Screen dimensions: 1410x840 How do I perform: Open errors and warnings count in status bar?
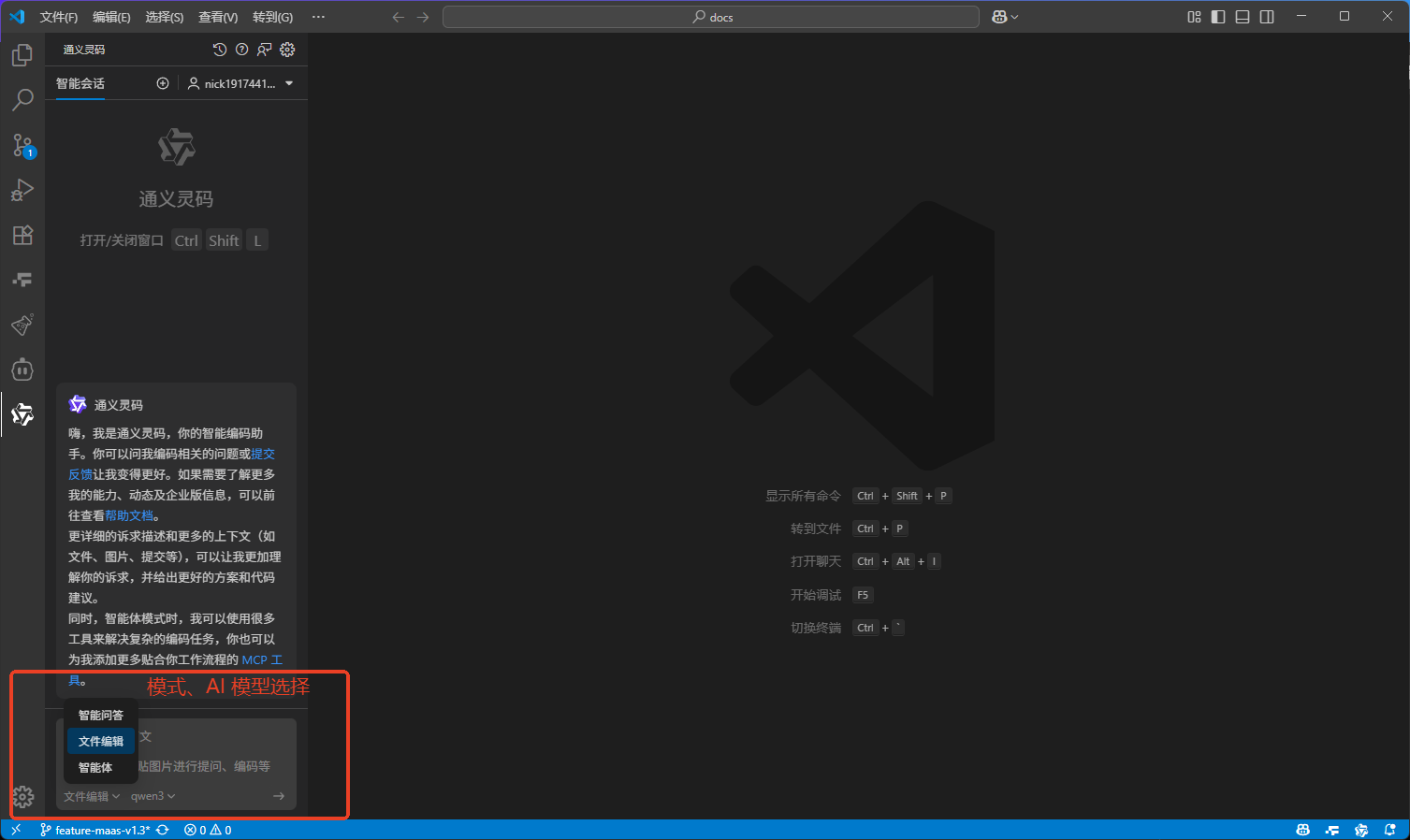click(x=208, y=830)
